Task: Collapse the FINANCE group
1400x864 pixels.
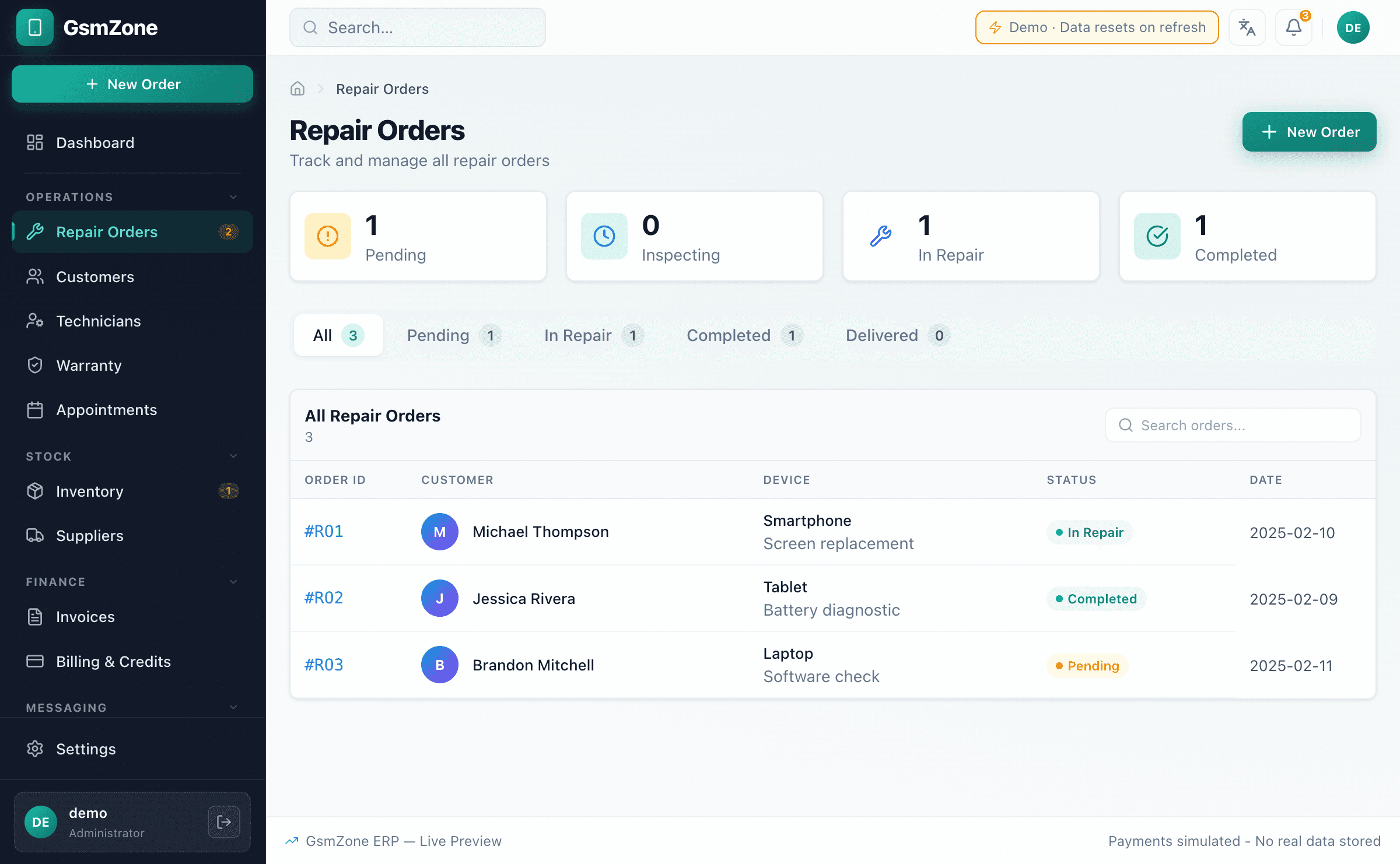Action: (x=233, y=581)
